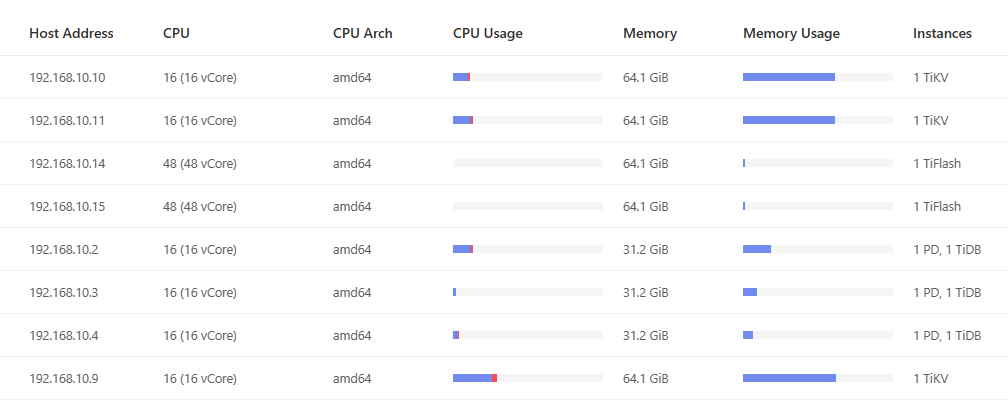Screen dimensions: 1008x416
Task: Click the Host Address column header
Action: click(x=71, y=33)
